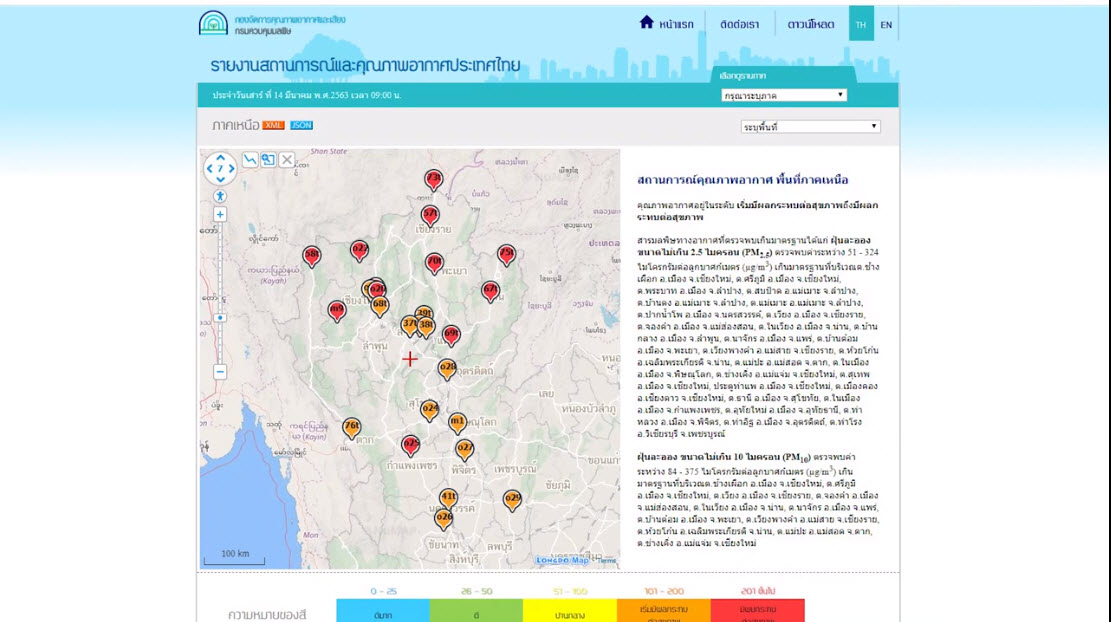
Task: Click the orange o29 station marker
Action: point(512,499)
